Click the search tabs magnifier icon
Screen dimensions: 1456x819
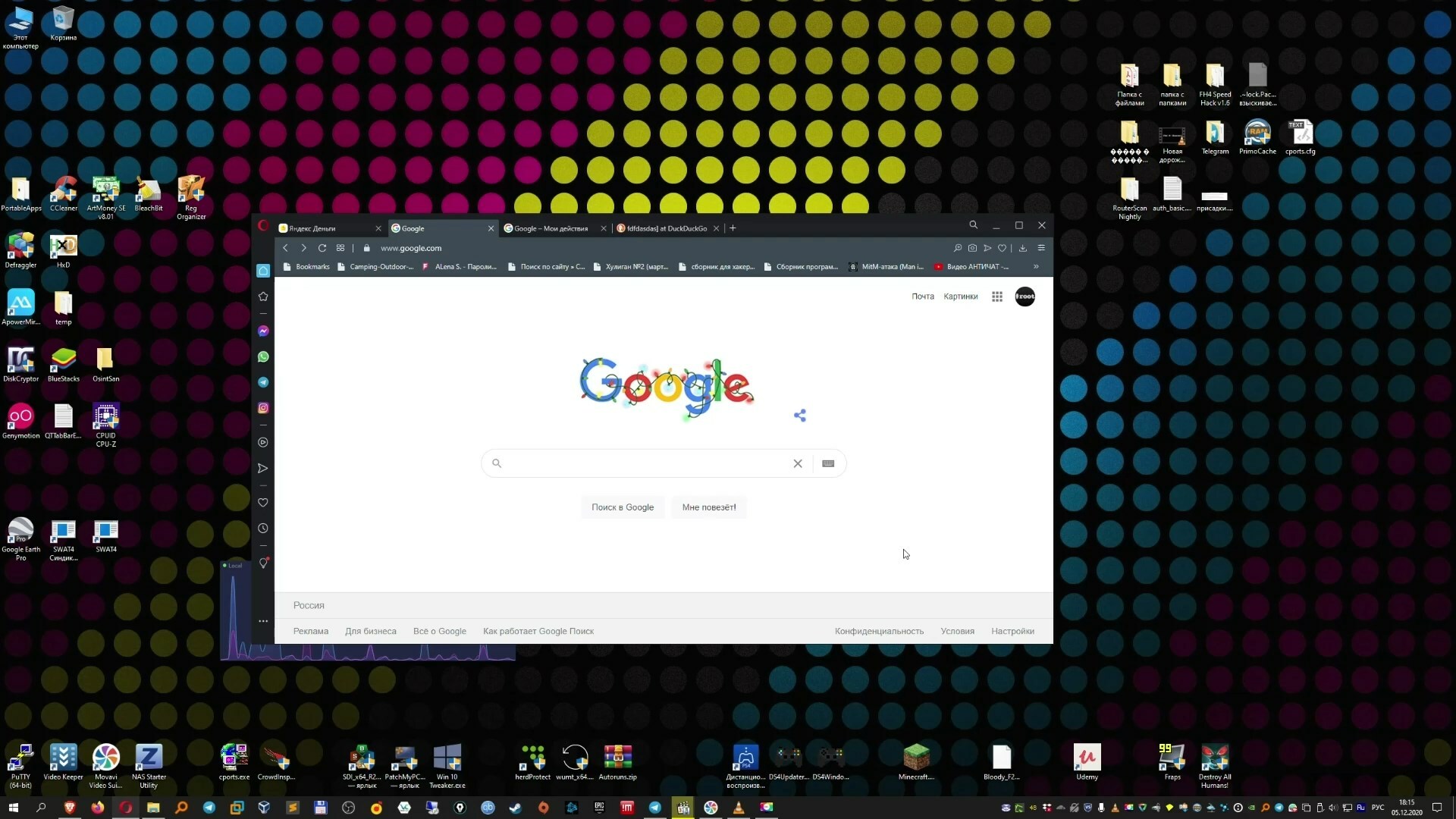(x=974, y=225)
